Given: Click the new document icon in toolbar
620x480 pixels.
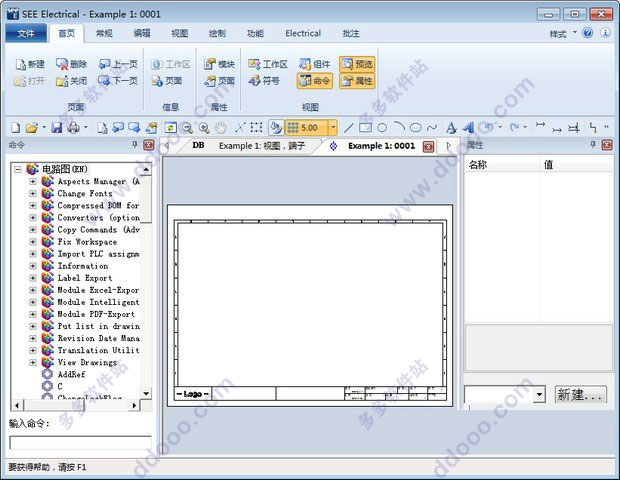Looking at the screenshot, I should [15, 128].
